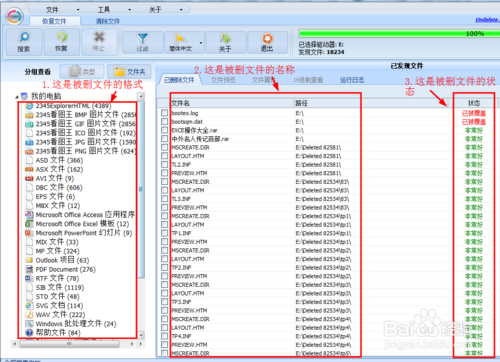
Task: Sort by the 文件名 column header
Action: click(225, 103)
